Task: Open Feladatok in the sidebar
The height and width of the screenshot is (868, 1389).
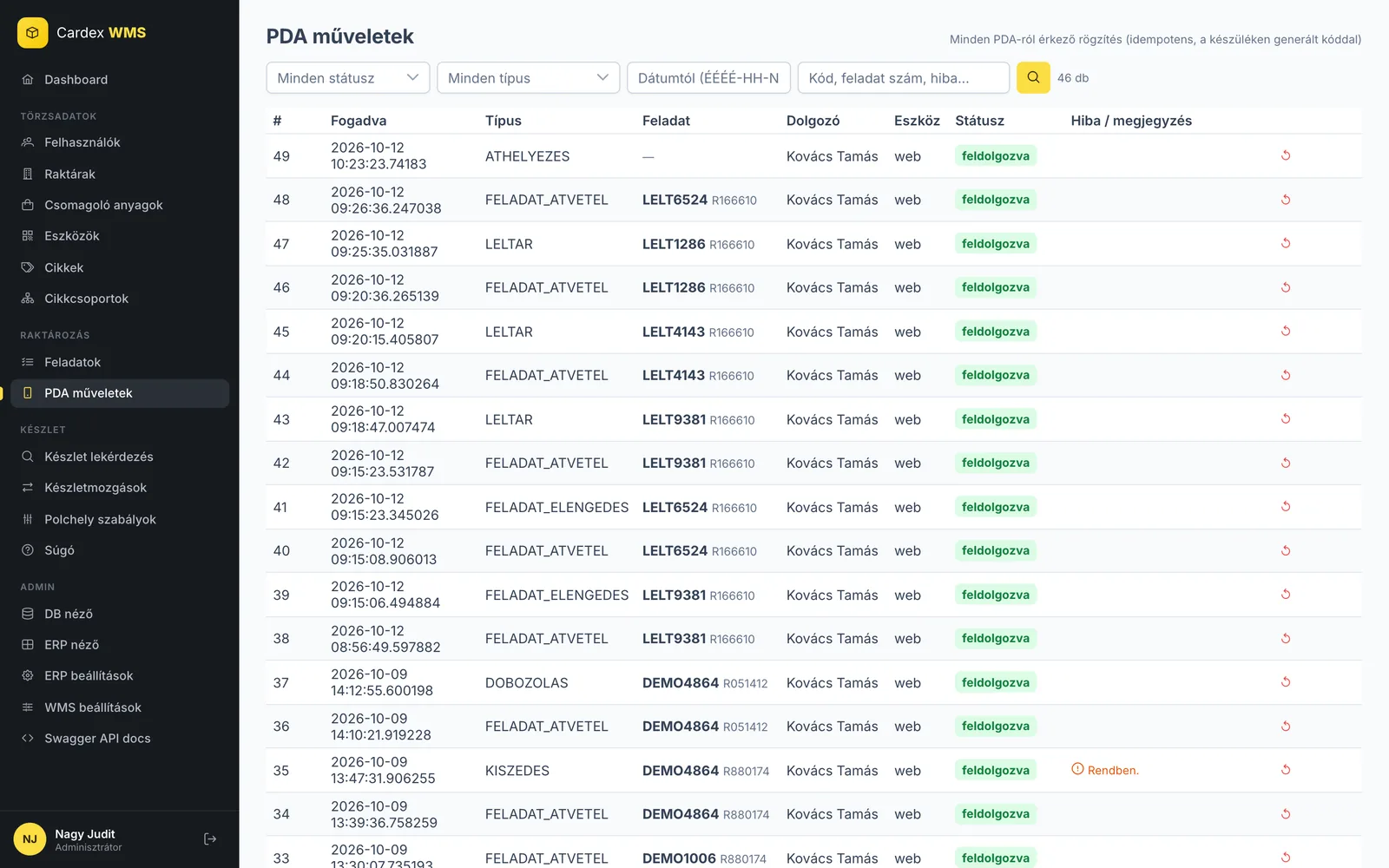Action: pyautogui.click(x=120, y=362)
